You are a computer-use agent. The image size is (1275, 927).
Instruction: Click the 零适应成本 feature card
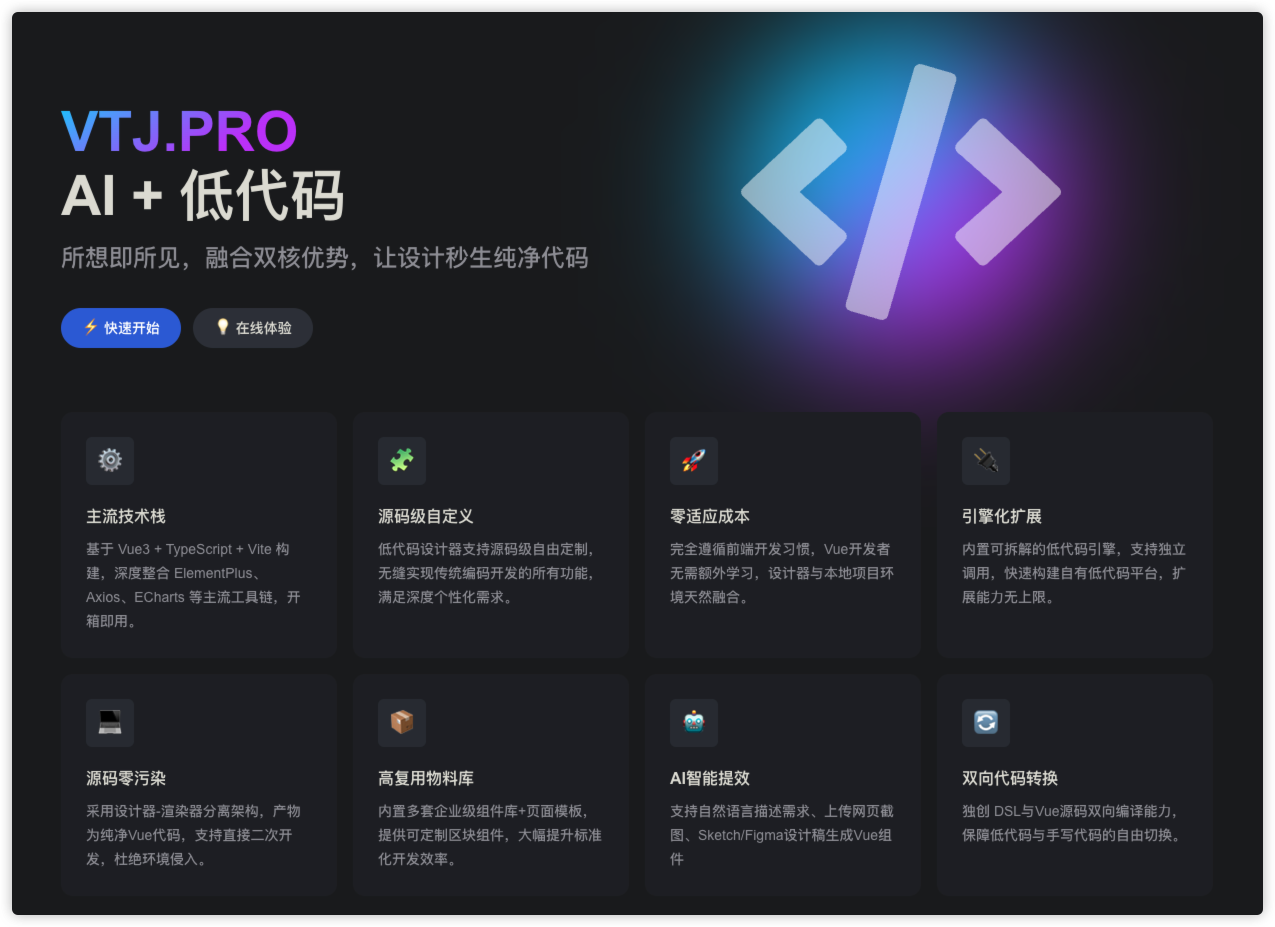tap(783, 533)
